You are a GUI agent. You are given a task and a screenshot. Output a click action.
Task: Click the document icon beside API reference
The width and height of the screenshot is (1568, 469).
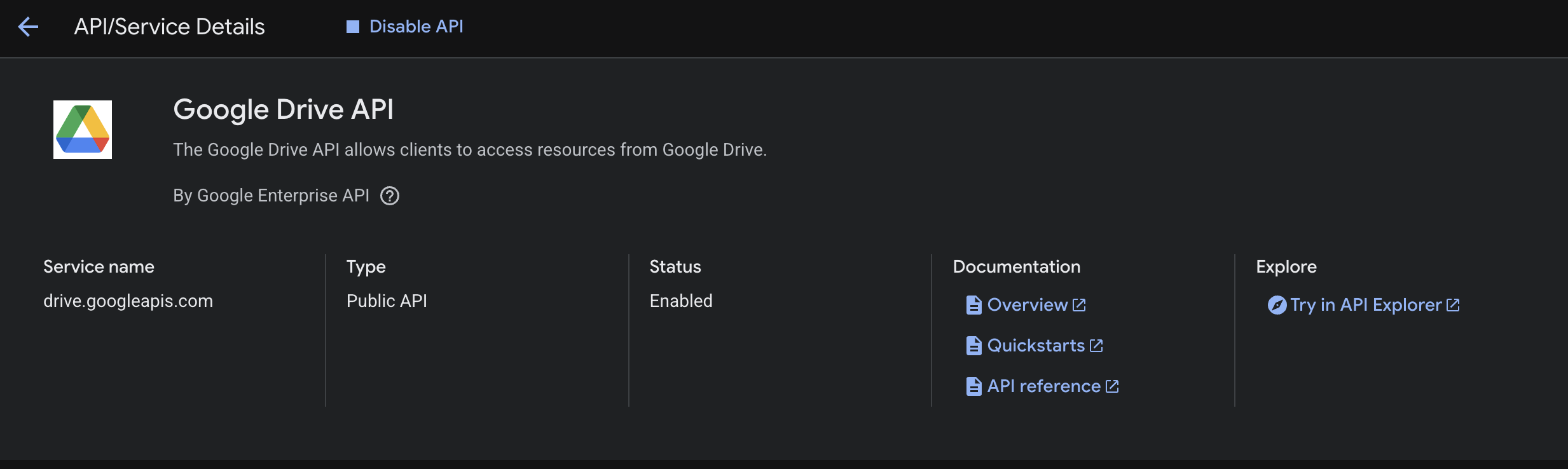[x=973, y=386]
